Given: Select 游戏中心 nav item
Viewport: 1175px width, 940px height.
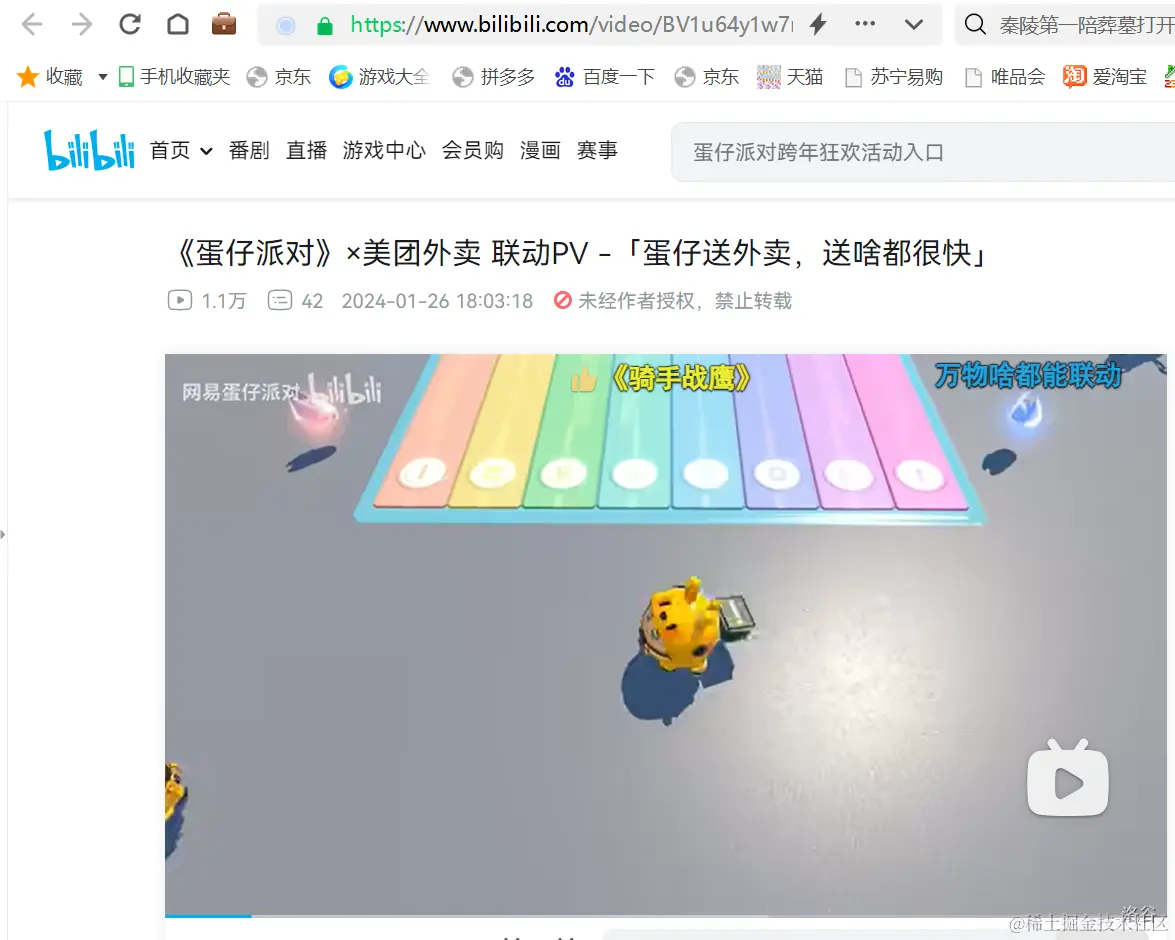Looking at the screenshot, I should click(x=384, y=151).
